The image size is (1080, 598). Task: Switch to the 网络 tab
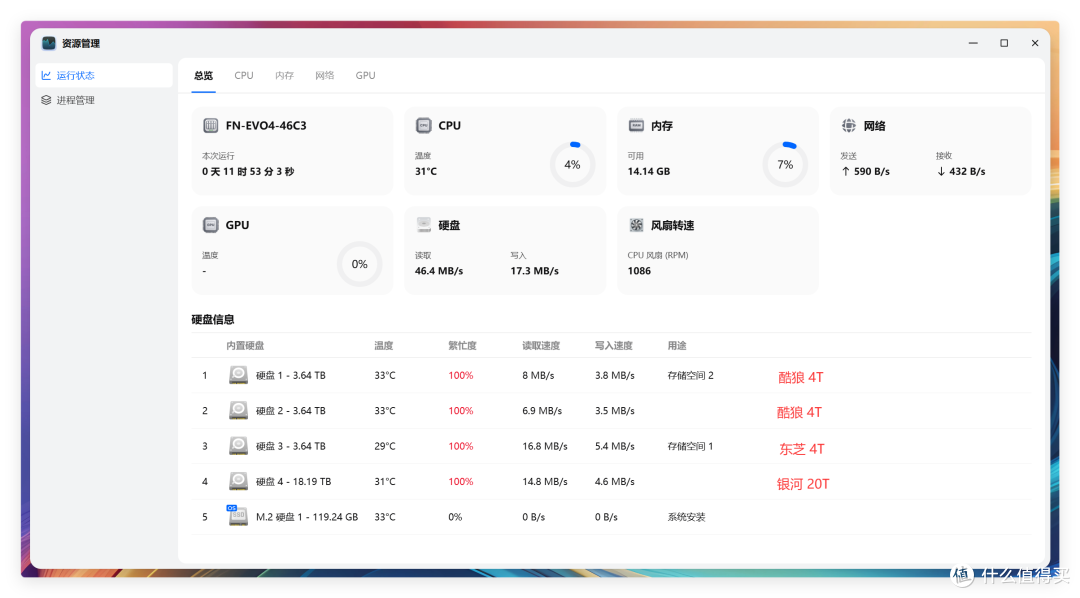(324, 75)
